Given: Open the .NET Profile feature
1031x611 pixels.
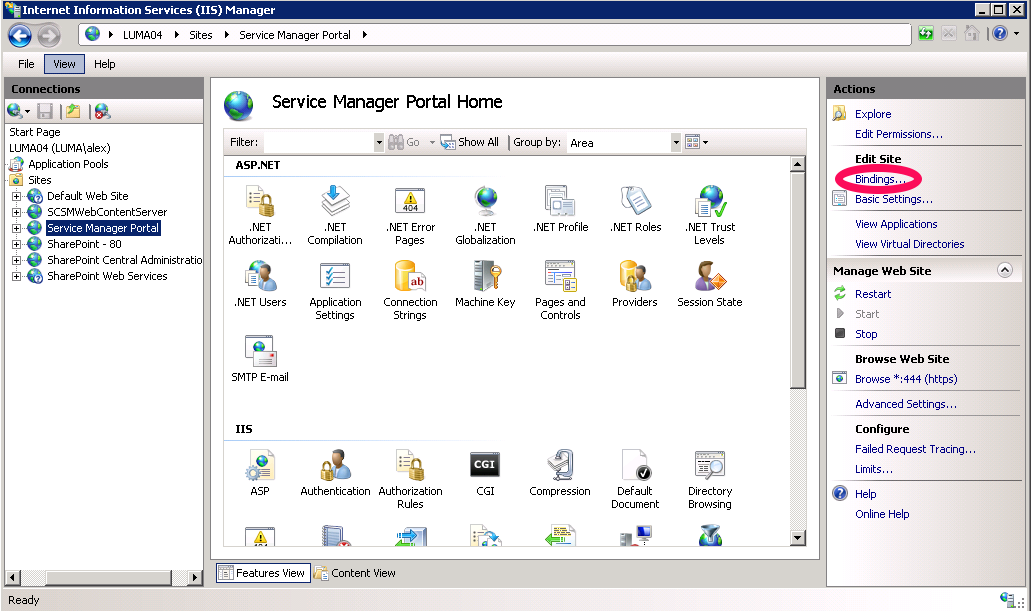Looking at the screenshot, I should (x=560, y=209).
